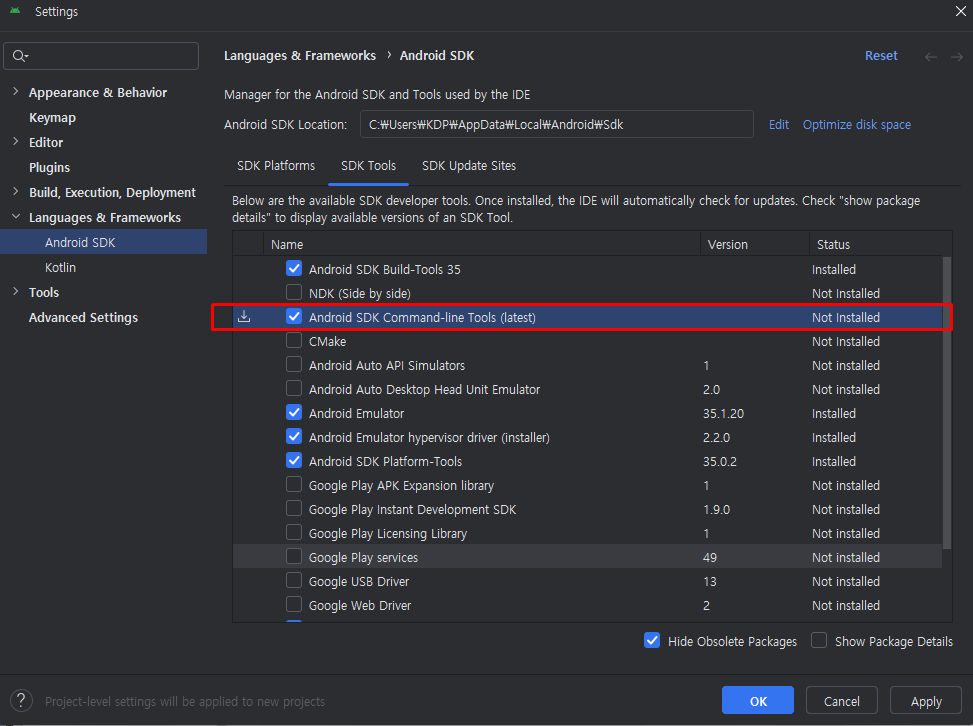
Task: Click the Apply button
Action: pyautogui.click(x=926, y=701)
